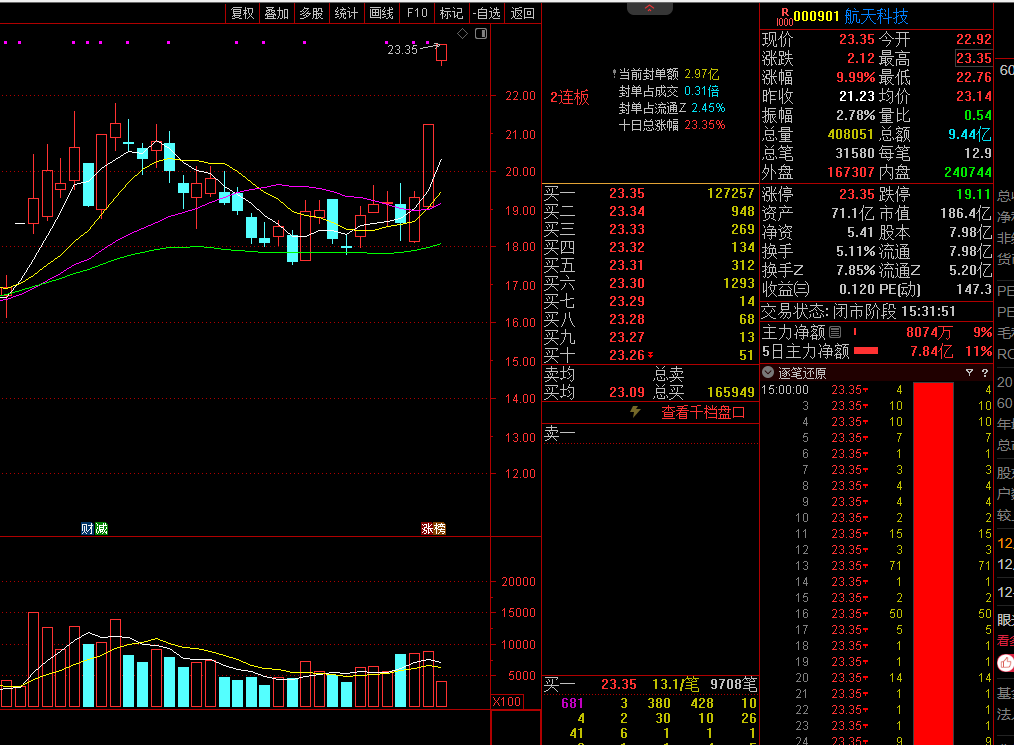Click the 涨榜 marker on the chart
1014x745 pixels.
pos(433,528)
